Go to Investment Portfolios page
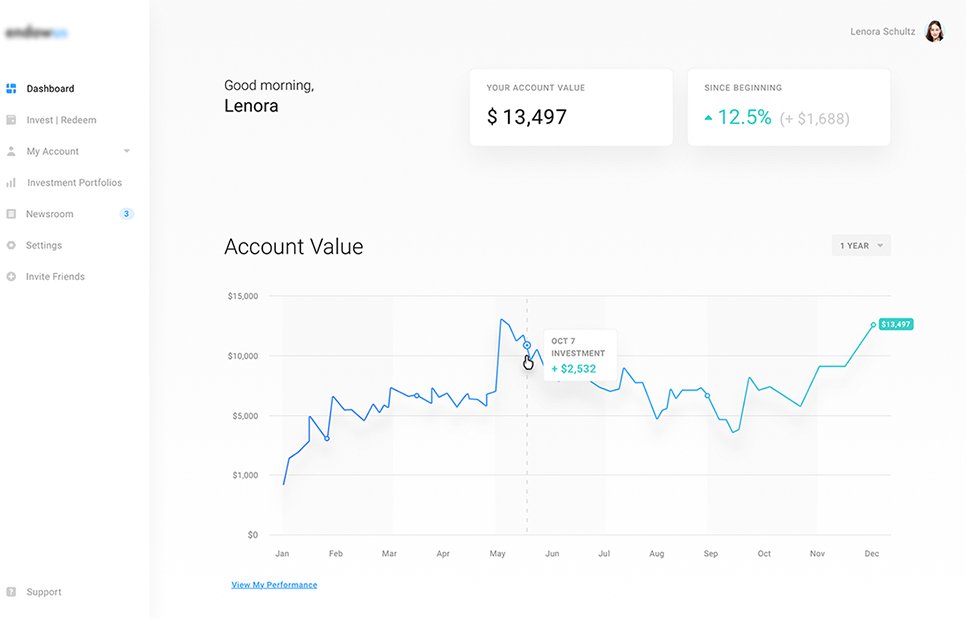This screenshot has width=966, height=619. pyautogui.click(x=74, y=183)
